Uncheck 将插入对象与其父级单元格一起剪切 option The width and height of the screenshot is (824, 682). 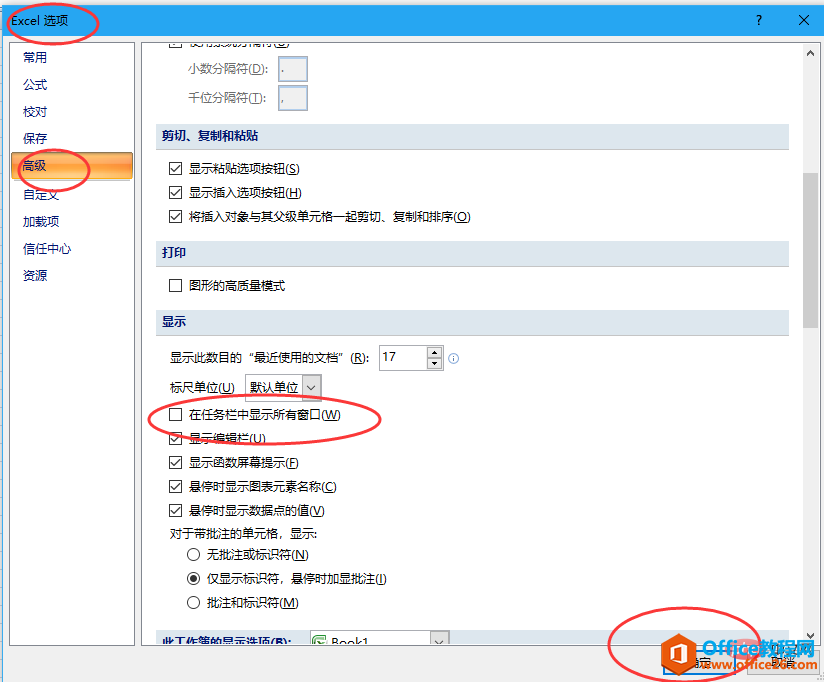[x=176, y=216]
